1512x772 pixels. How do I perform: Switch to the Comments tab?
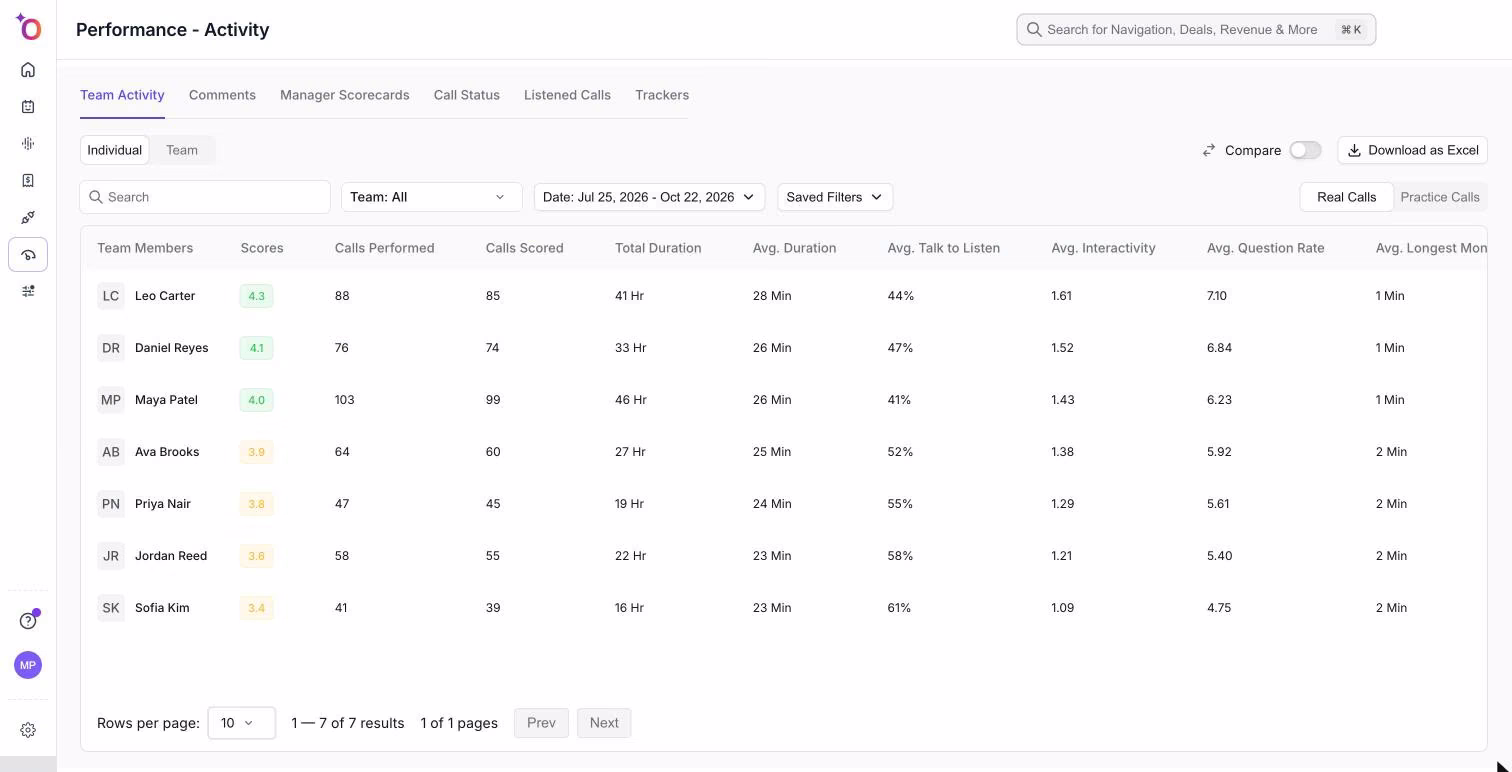[x=222, y=95]
